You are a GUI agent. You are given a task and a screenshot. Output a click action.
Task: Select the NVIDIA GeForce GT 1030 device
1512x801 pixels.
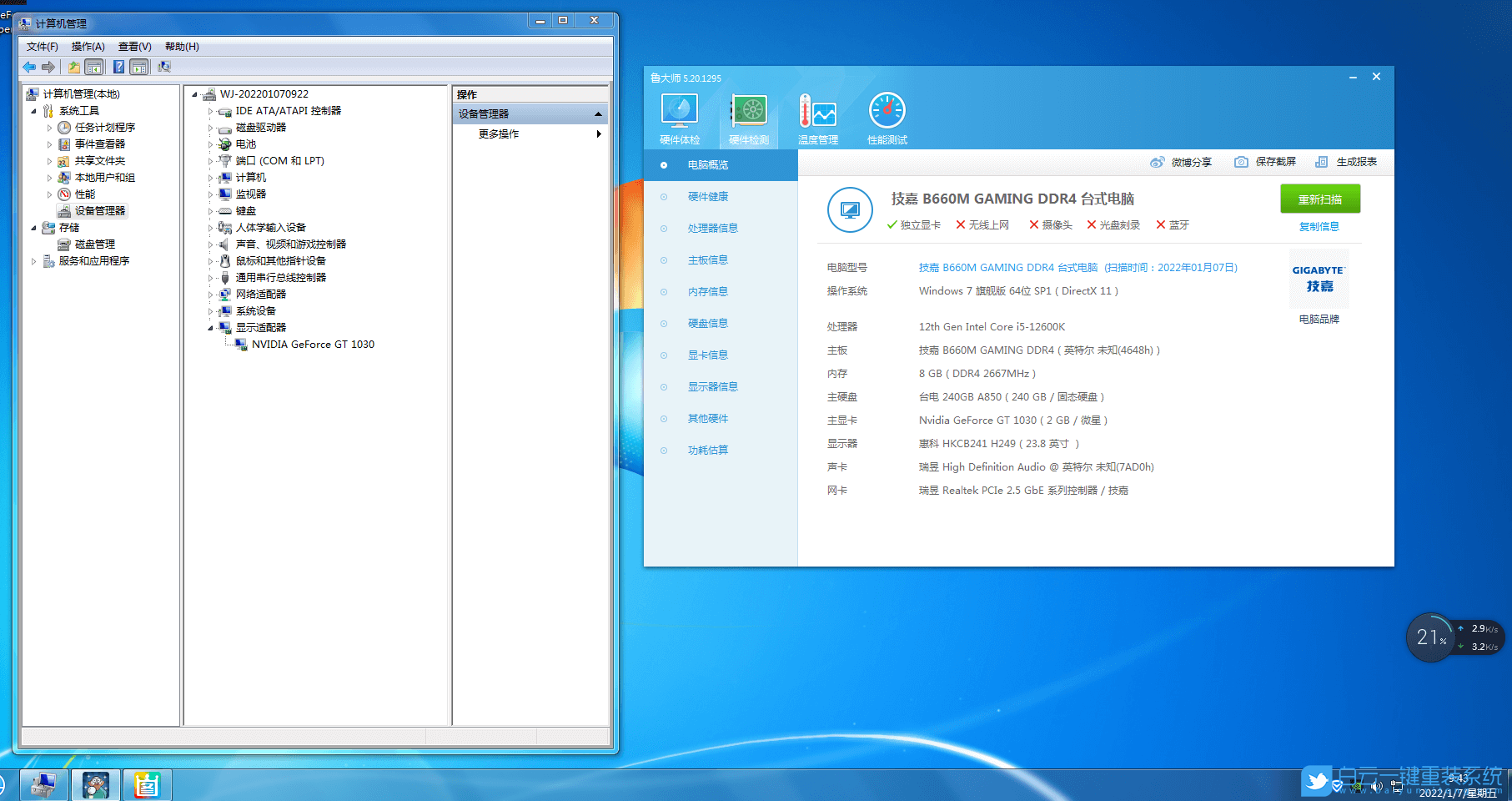[x=312, y=344]
